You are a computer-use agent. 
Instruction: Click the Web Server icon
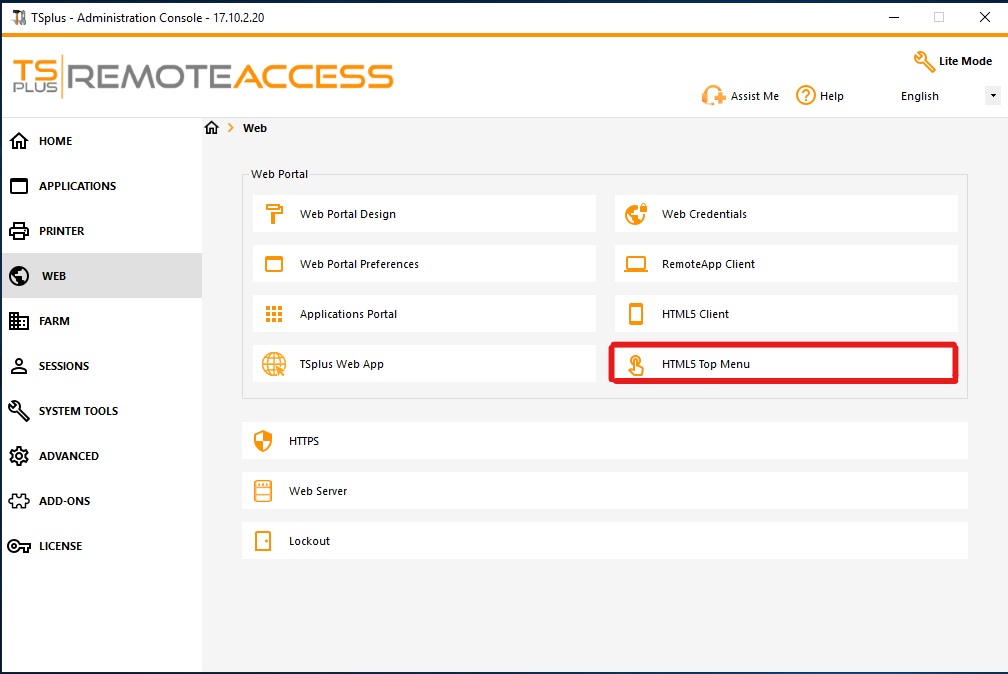click(264, 491)
